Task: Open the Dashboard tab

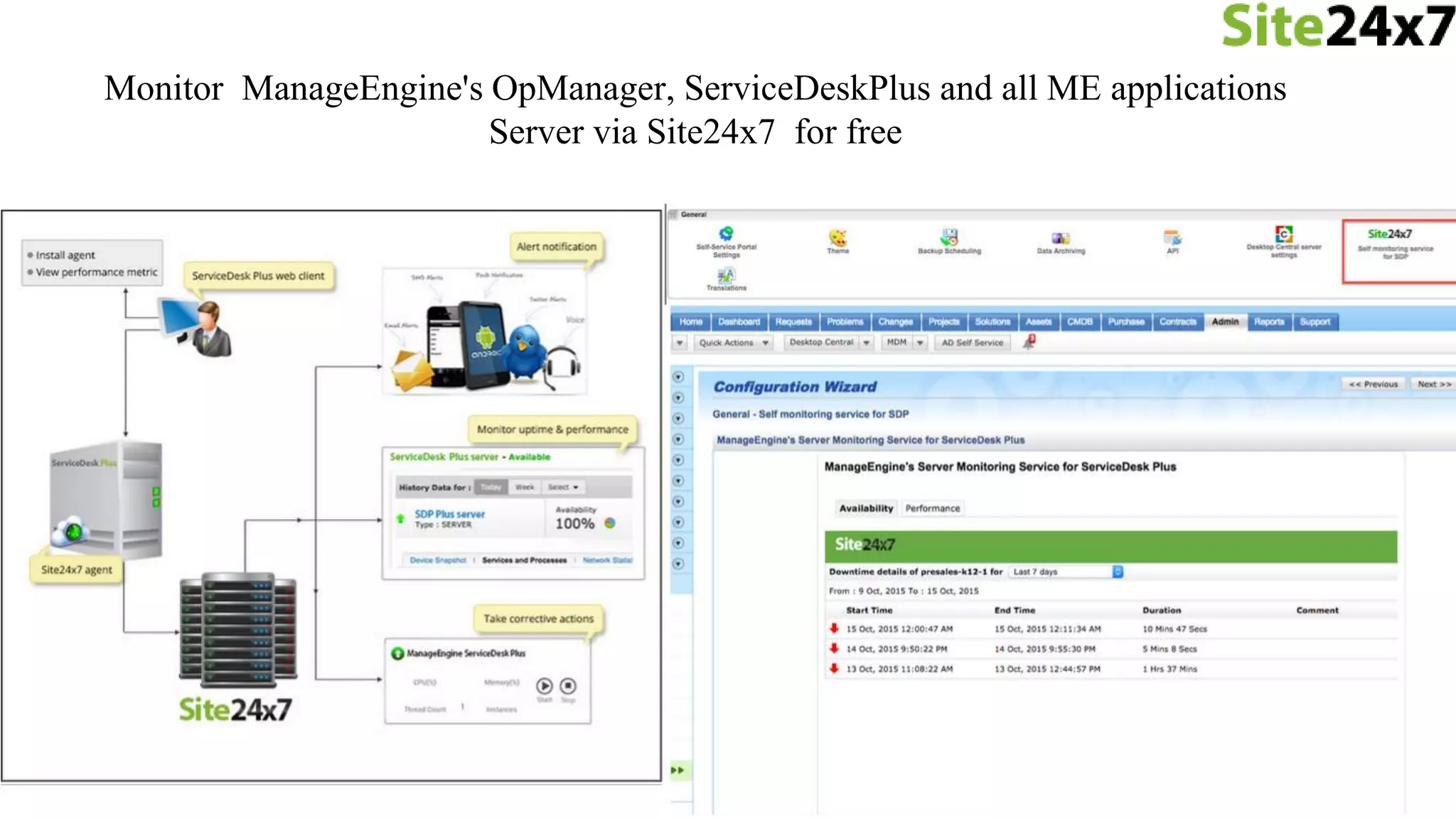Action: point(739,322)
